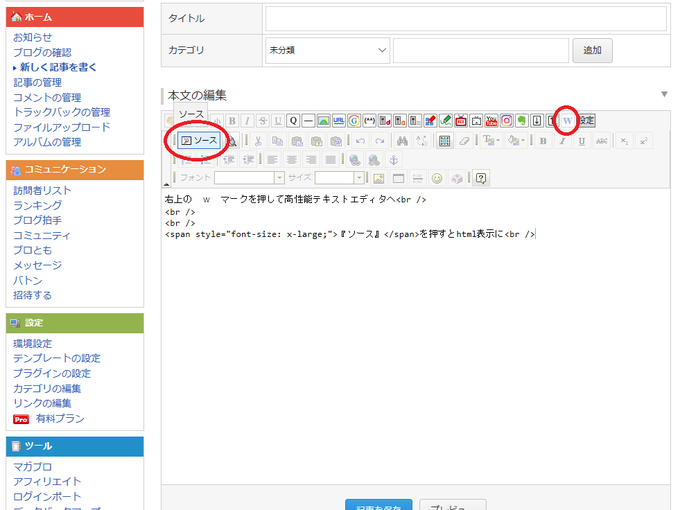The width and height of the screenshot is (680, 510).
Task: Click the anchor icon
Action: [393, 160]
